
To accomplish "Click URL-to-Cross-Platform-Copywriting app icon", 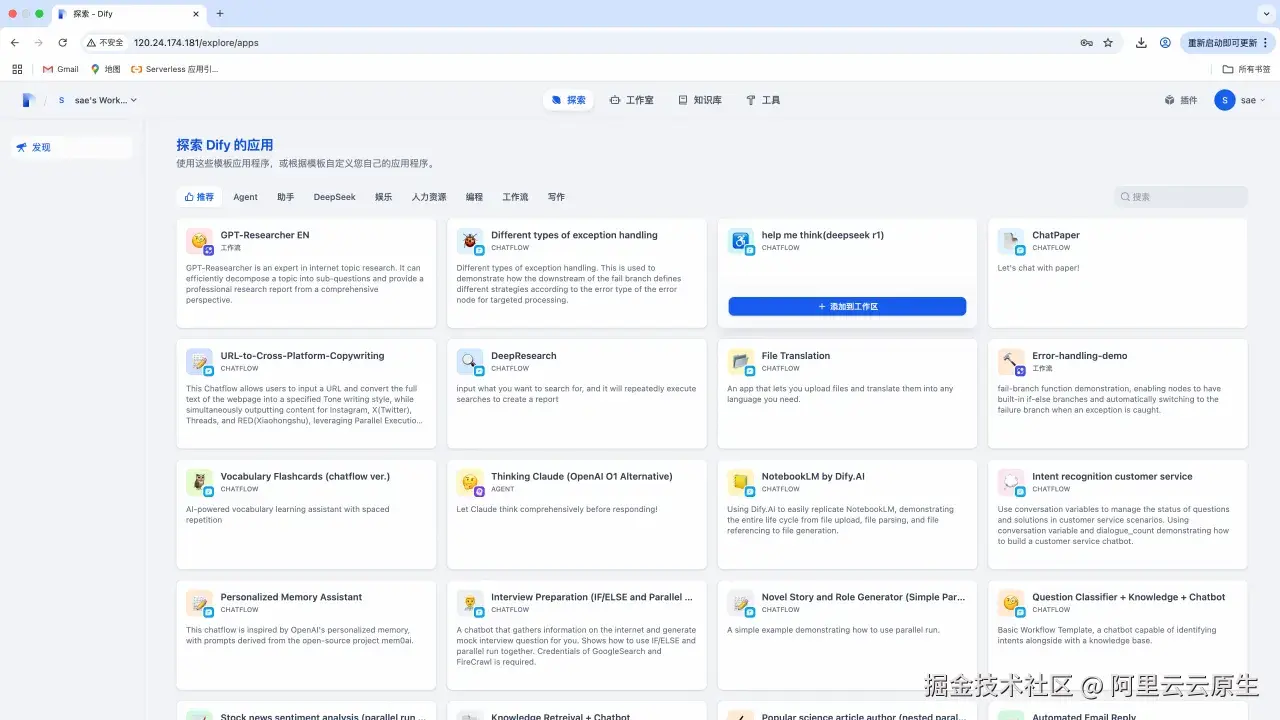I will pyautogui.click(x=199, y=361).
